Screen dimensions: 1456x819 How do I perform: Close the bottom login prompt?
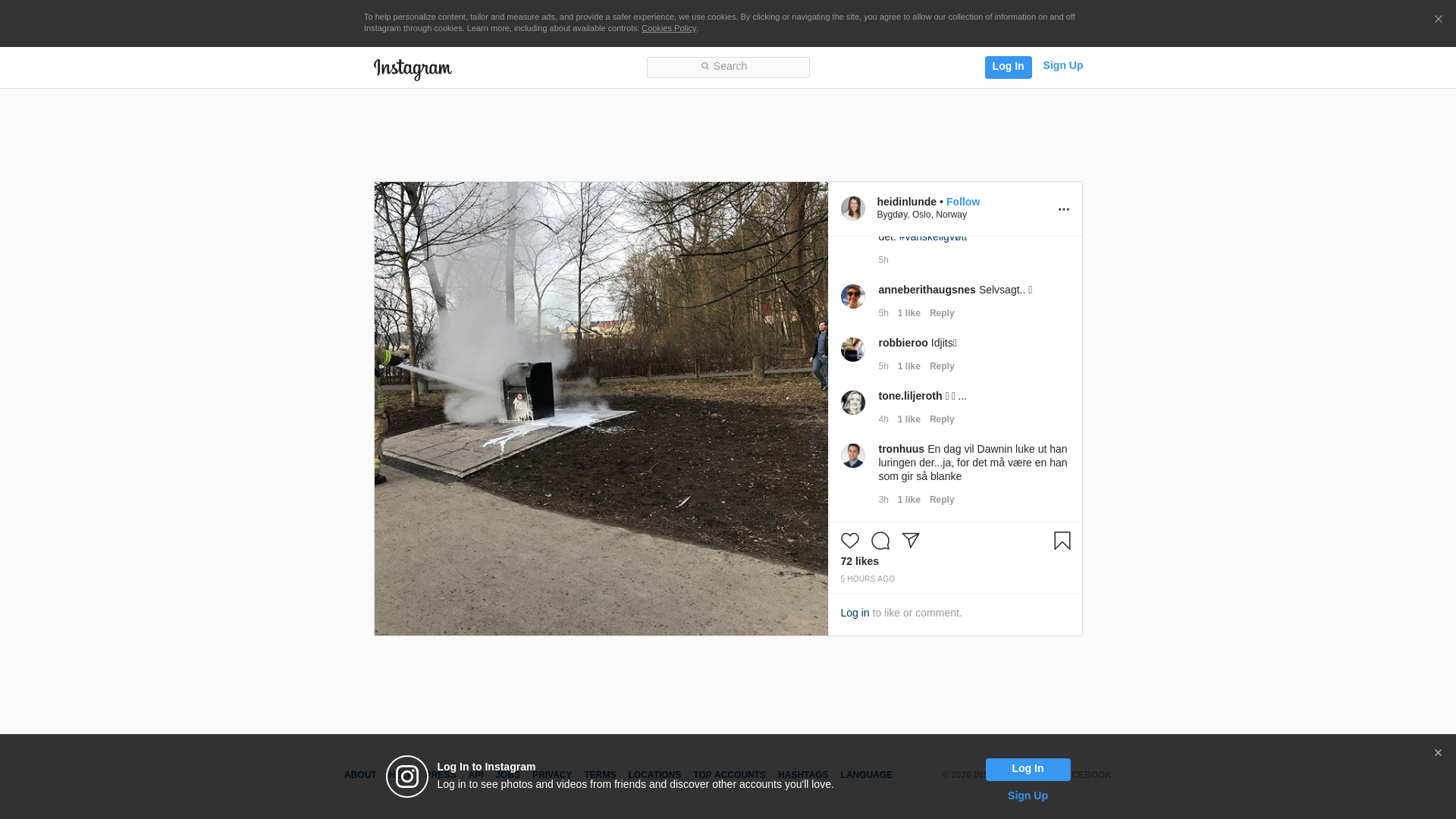[x=1438, y=753]
